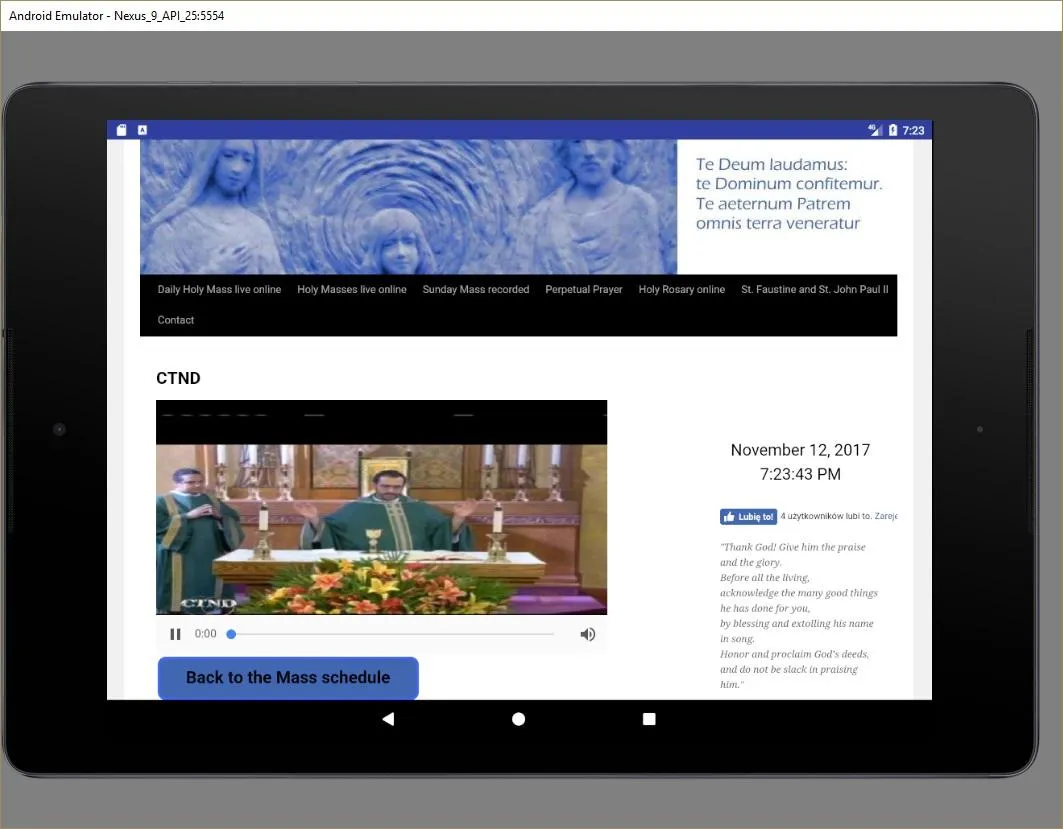Open Holy Masses live online menu item
1063x829 pixels.
click(352, 289)
